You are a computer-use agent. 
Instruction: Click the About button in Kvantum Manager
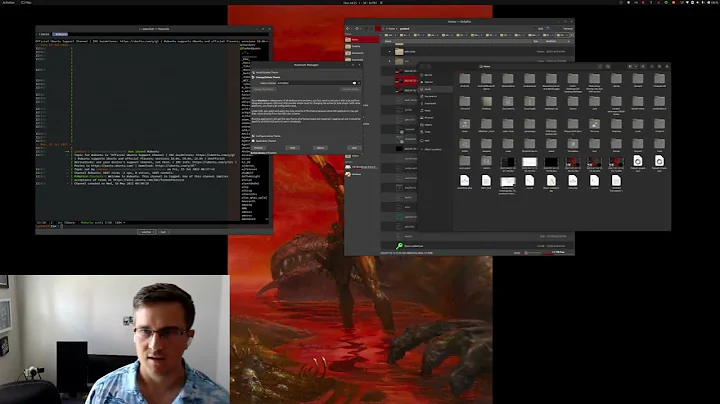(320, 148)
